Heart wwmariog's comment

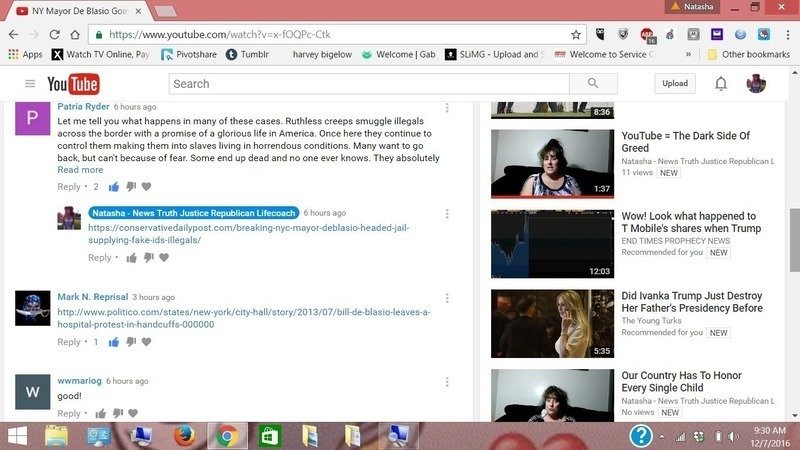click(133, 413)
